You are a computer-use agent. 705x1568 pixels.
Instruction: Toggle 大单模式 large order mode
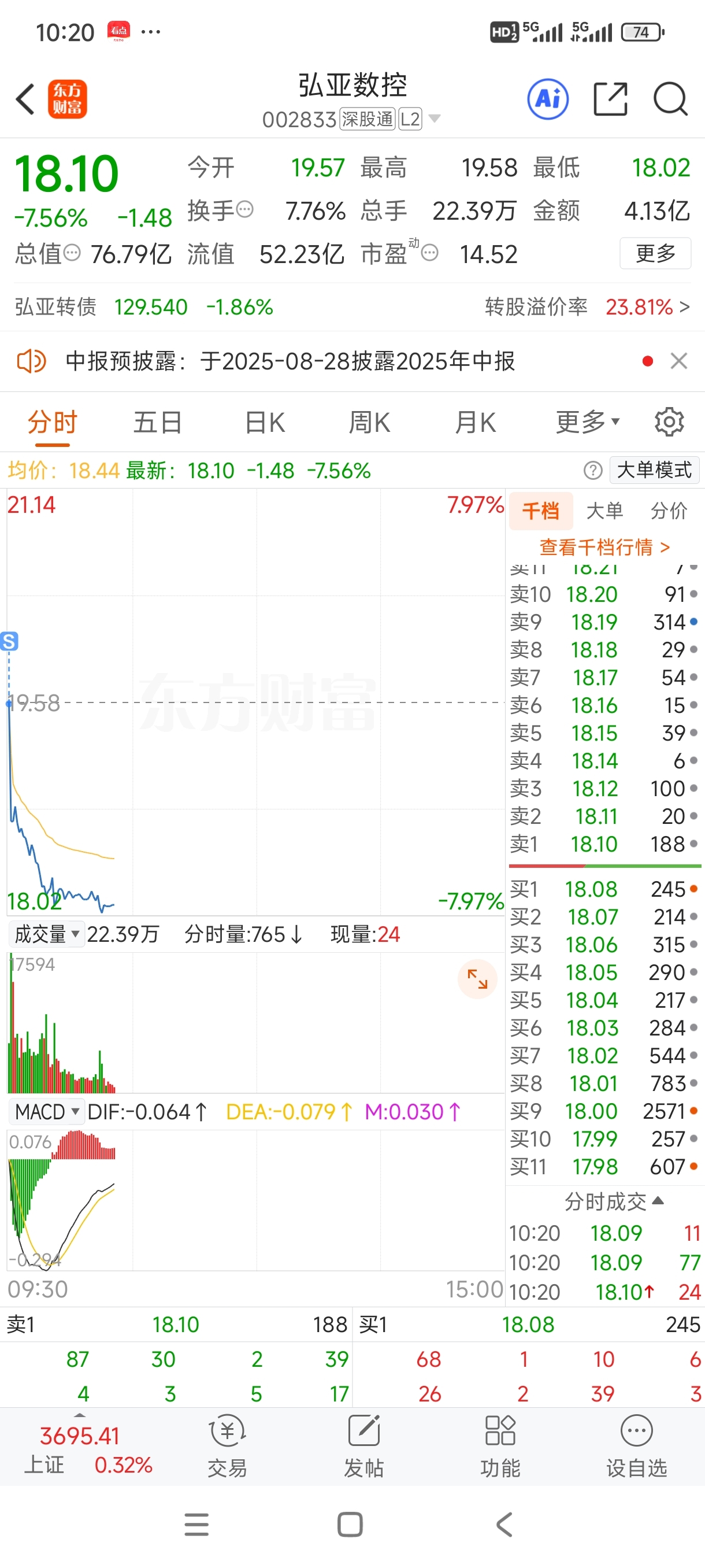coord(655,470)
